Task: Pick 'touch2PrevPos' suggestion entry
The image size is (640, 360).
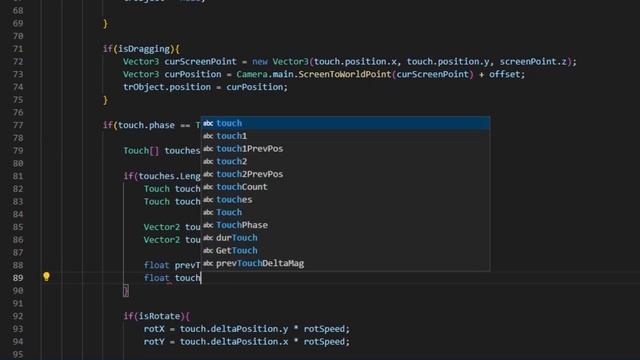Action: (x=345, y=174)
